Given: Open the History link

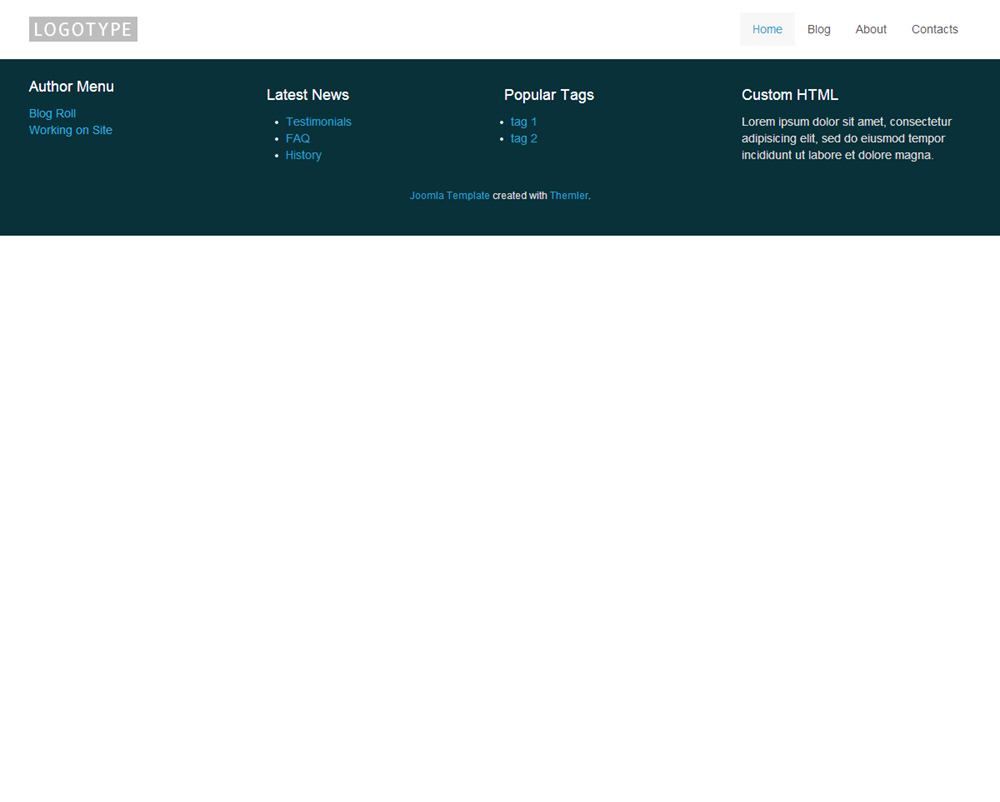Looking at the screenshot, I should pyautogui.click(x=303, y=155).
